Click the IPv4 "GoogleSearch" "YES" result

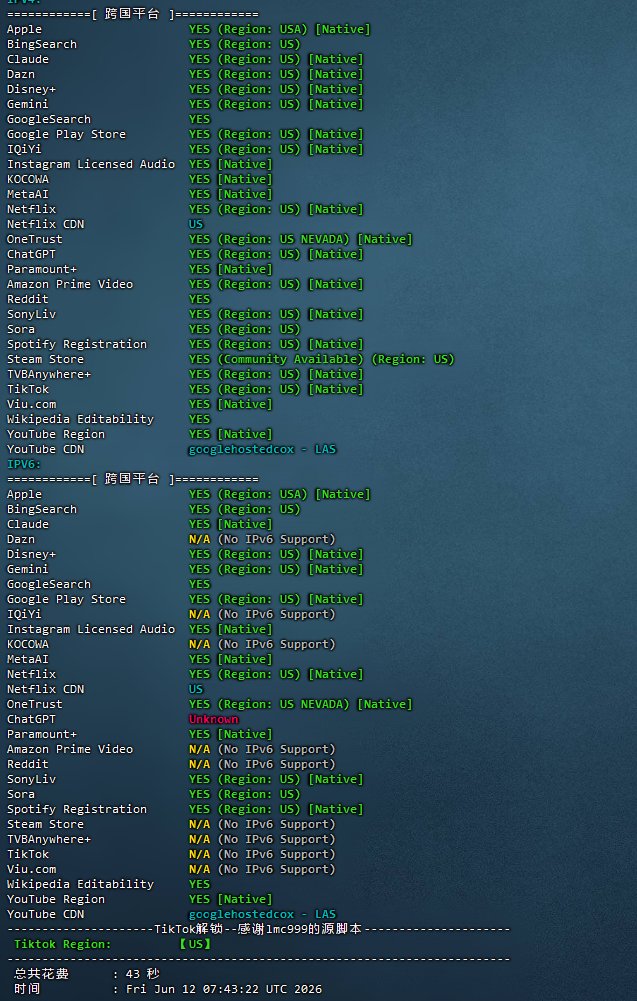[199, 119]
